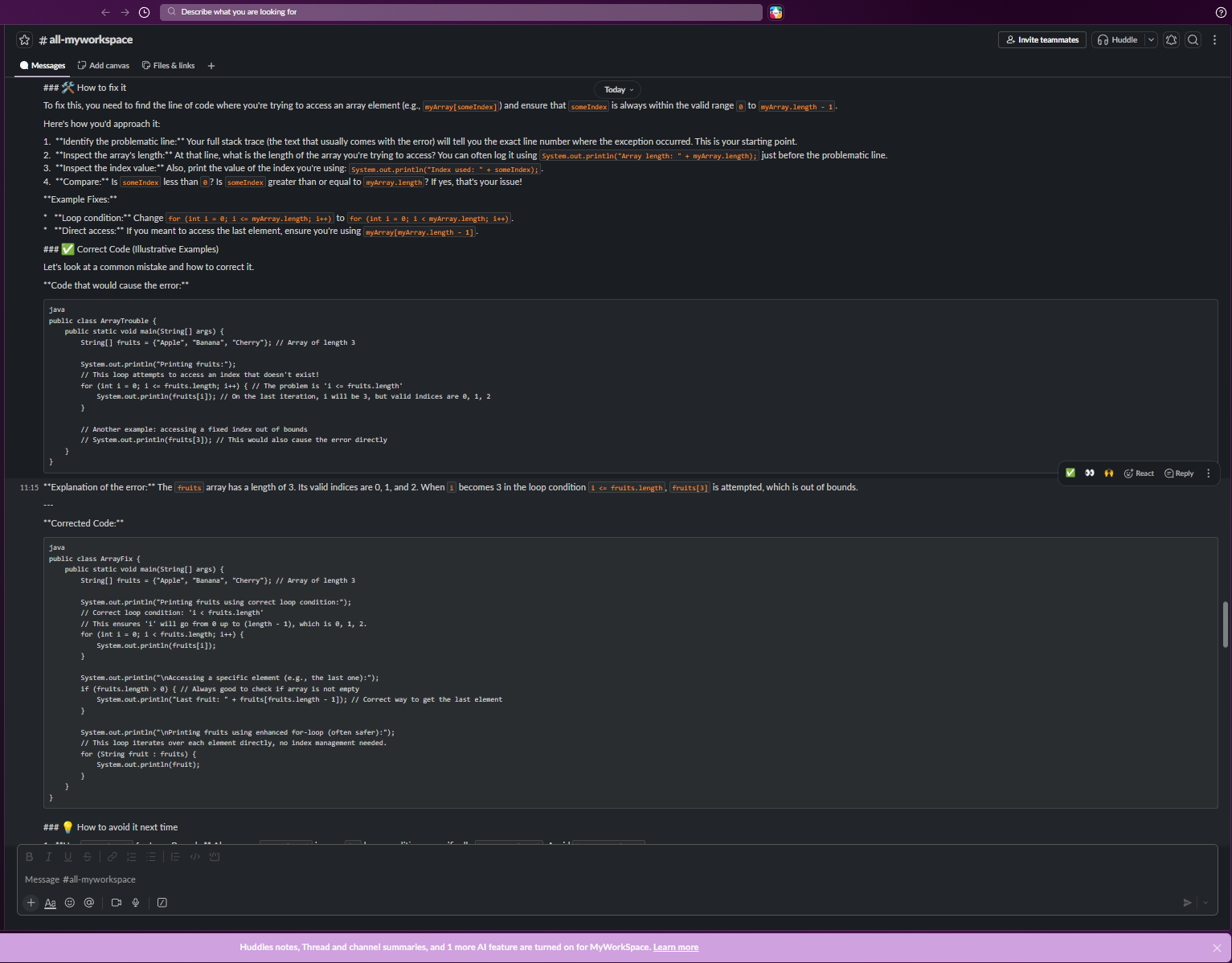Switch to Messages tab
1232x963 pixels.
(43, 65)
